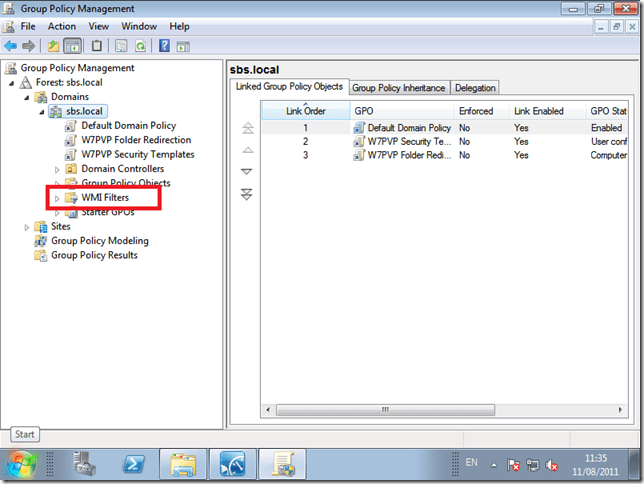Select Group Policy Modeling in the tree
This screenshot has width=644, height=484.
tap(99, 241)
